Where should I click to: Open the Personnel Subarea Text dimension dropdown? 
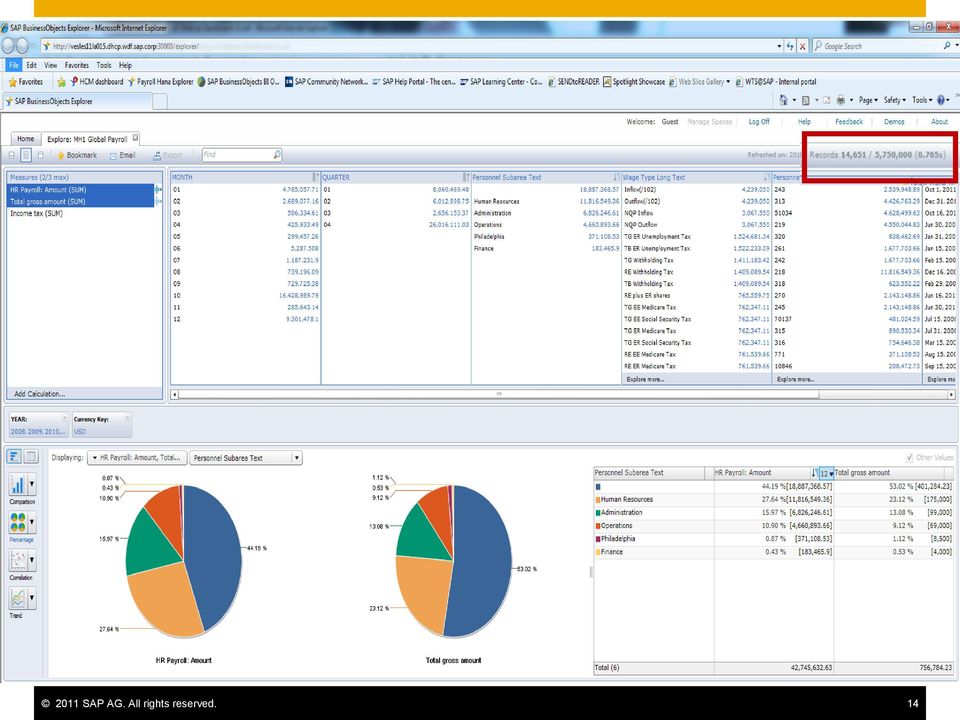246,457
